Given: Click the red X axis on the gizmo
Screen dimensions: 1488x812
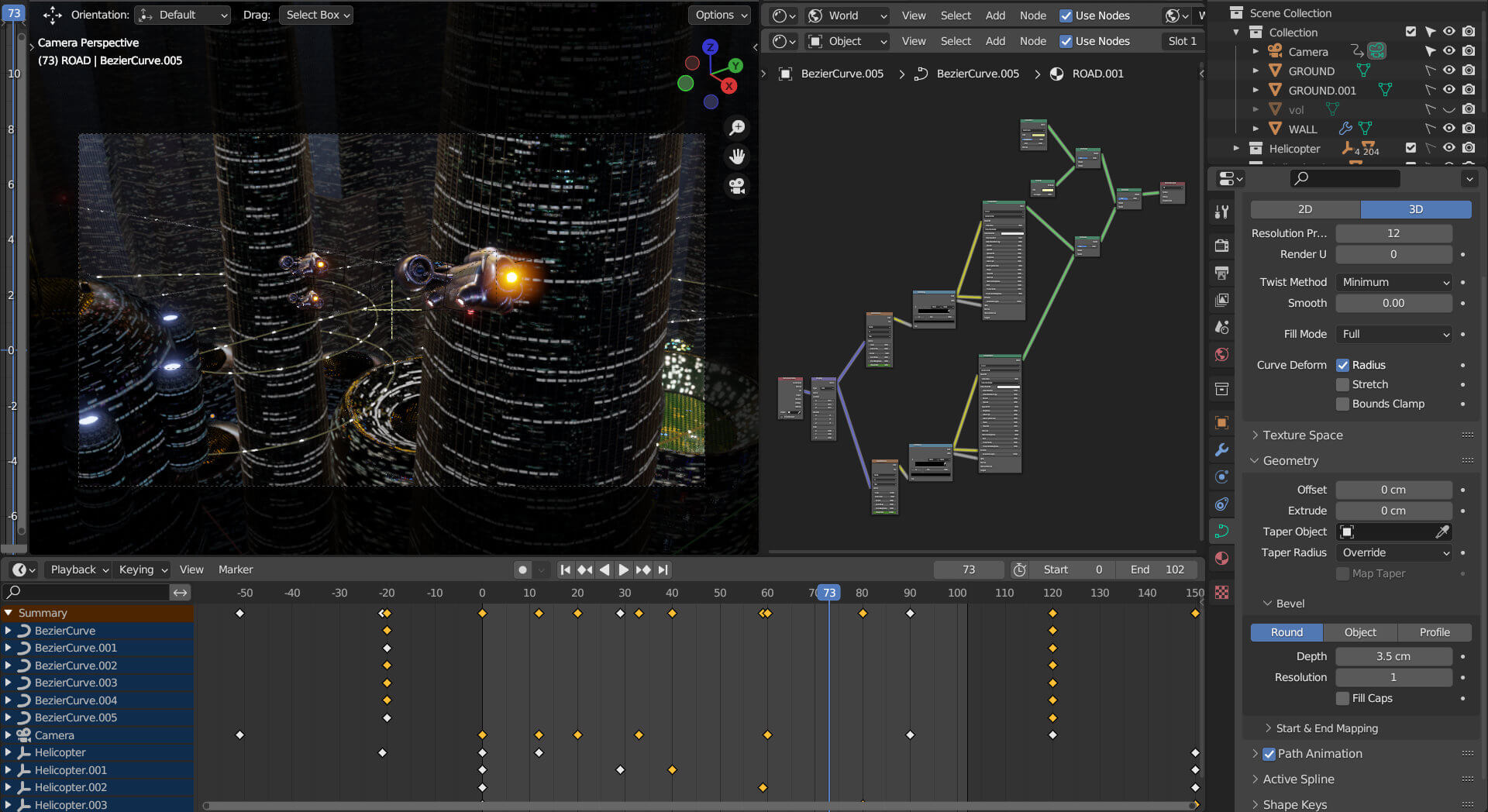Looking at the screenshot, I should click(x=729, y=86).
